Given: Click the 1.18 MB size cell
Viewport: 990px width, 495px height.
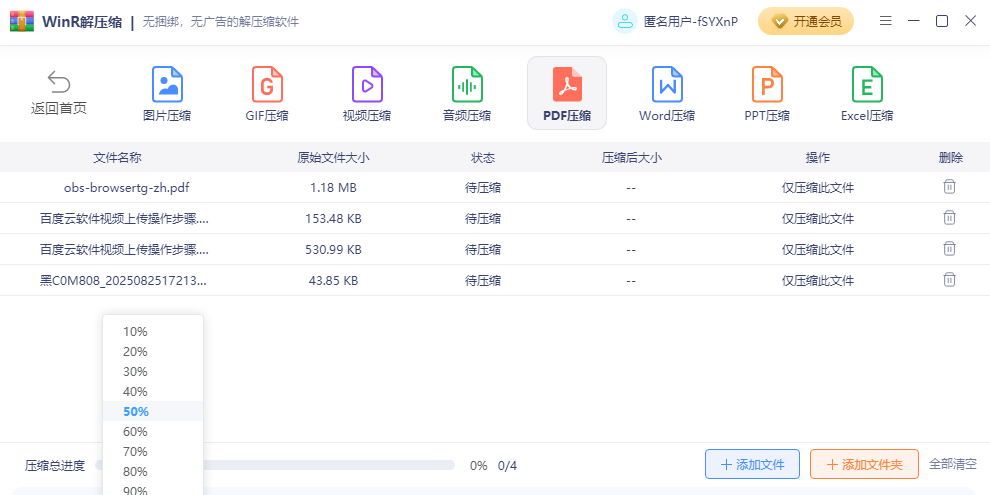Looking at the screenshot, I should coord(333,188).
